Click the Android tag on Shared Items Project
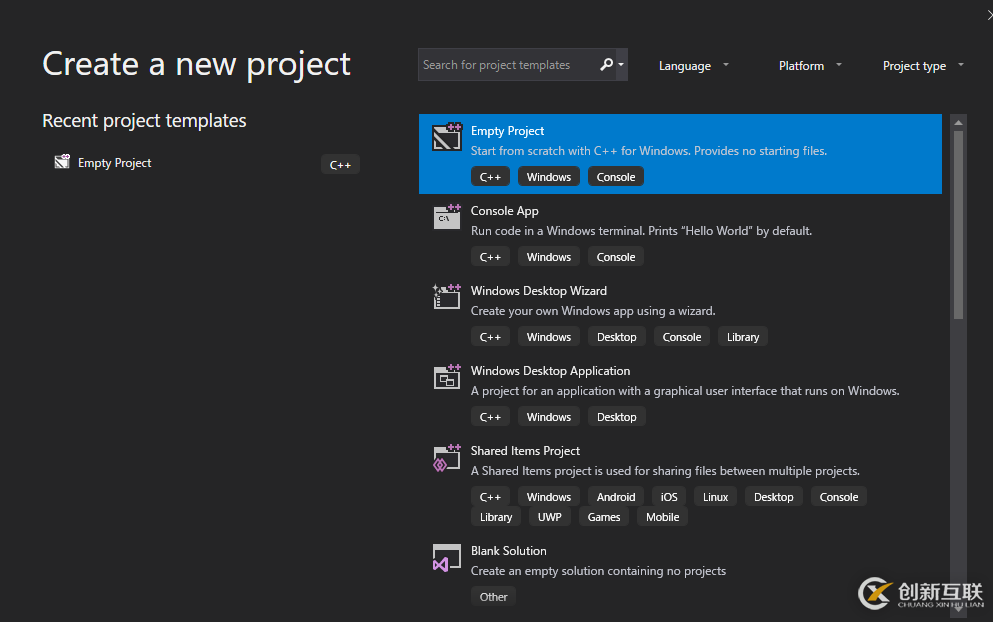The width and height of the screenshot is (993, 622). pos(615,496)
